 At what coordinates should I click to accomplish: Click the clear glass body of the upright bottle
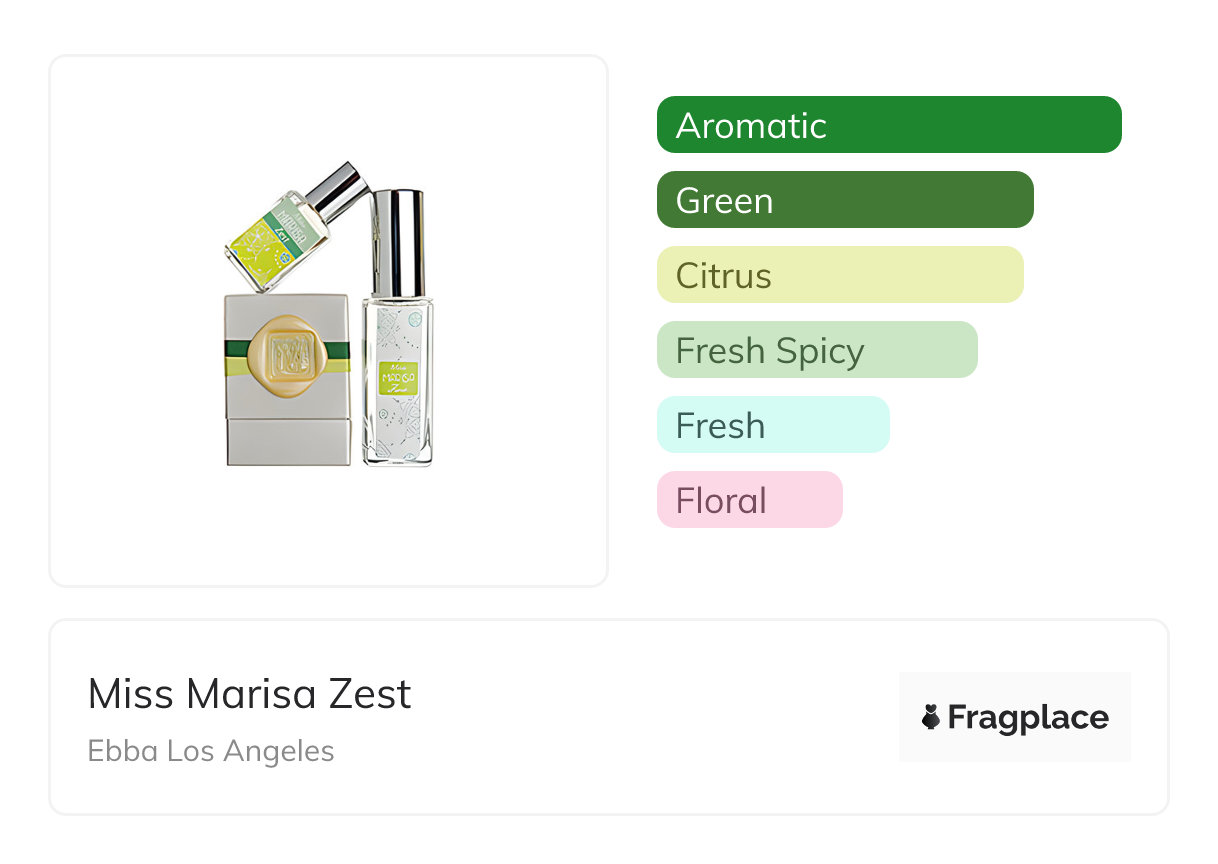coord(398,430)
